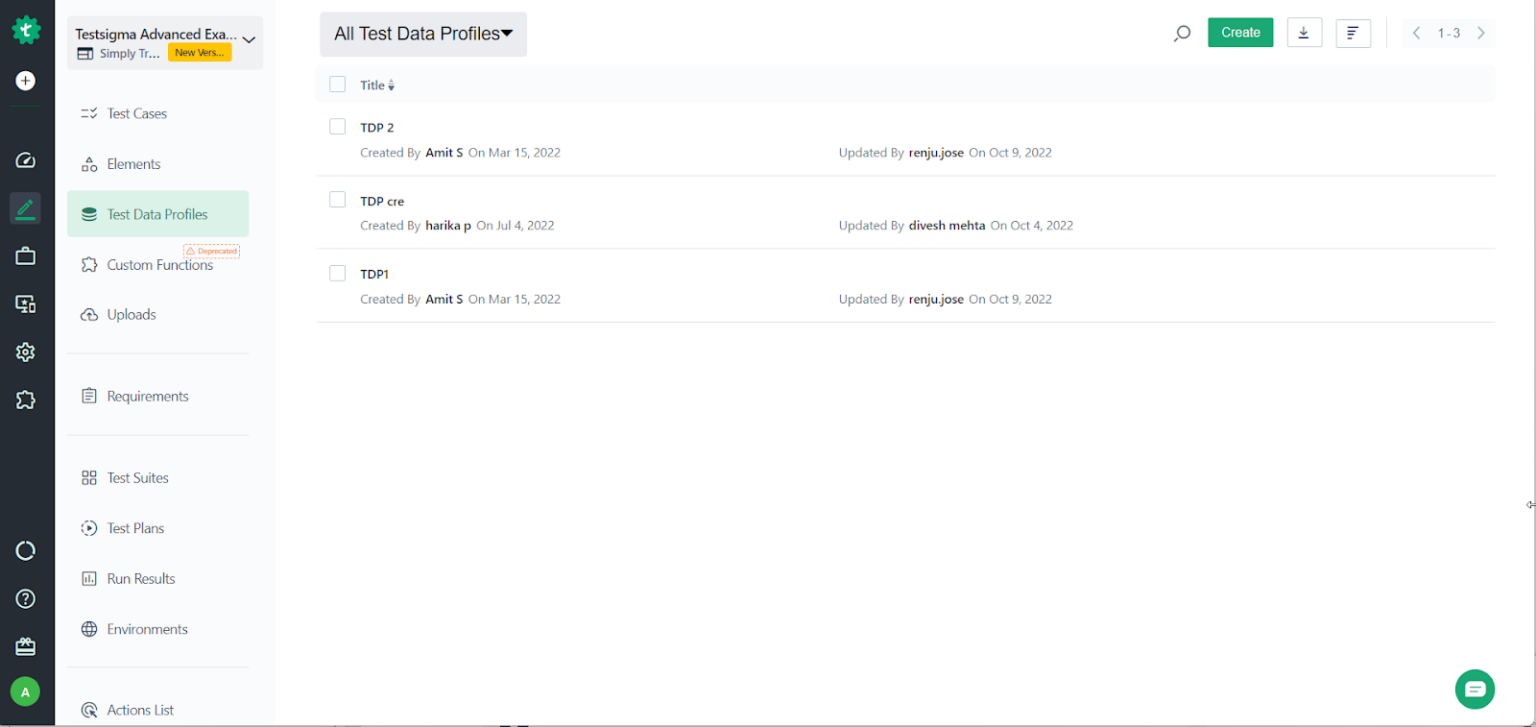This screenshot has height=727, width=1536.
Task: Click the plus icon to create new item
Action: [24, 81]
